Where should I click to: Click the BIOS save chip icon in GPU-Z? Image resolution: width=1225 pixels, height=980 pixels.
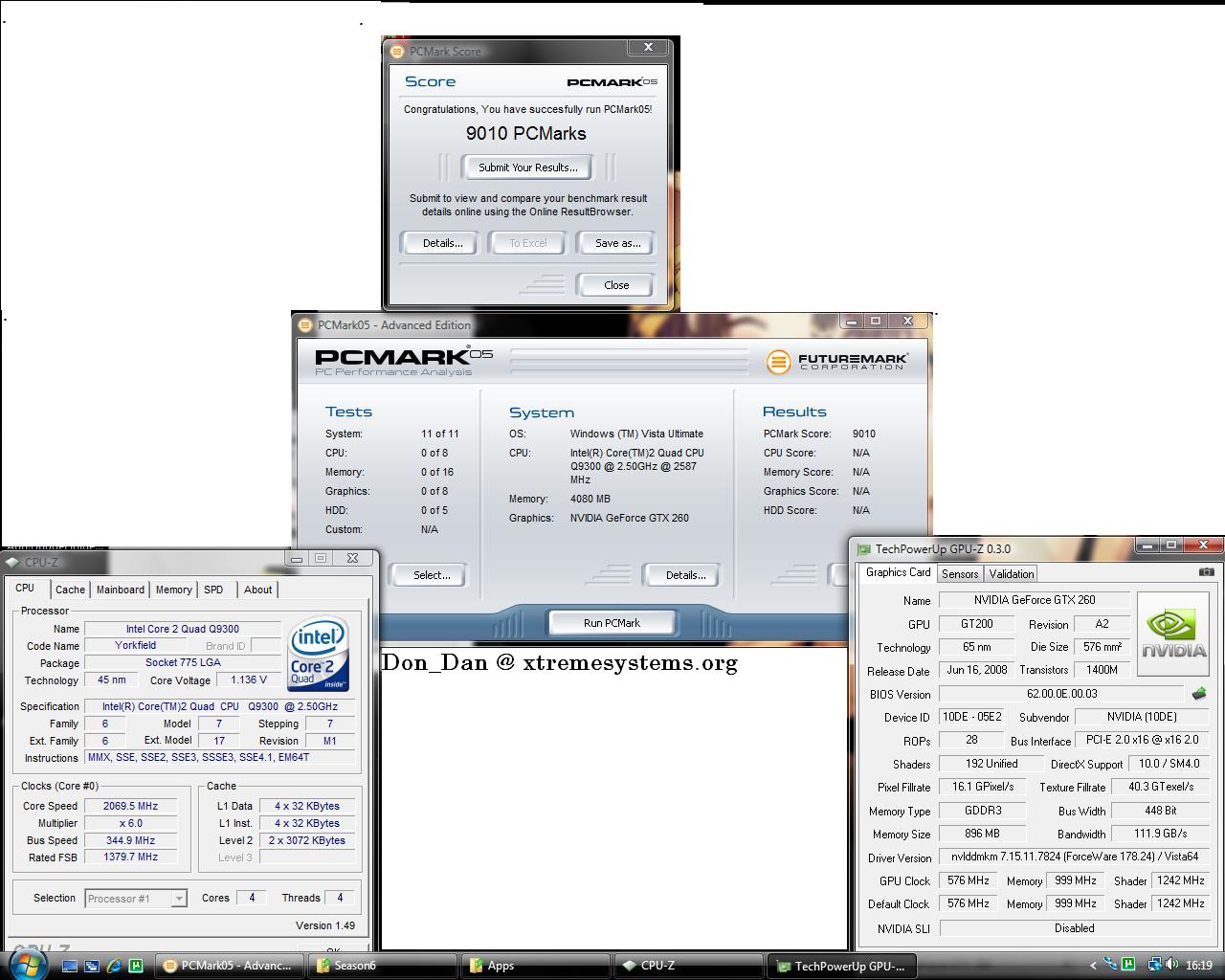point(1199,694)
